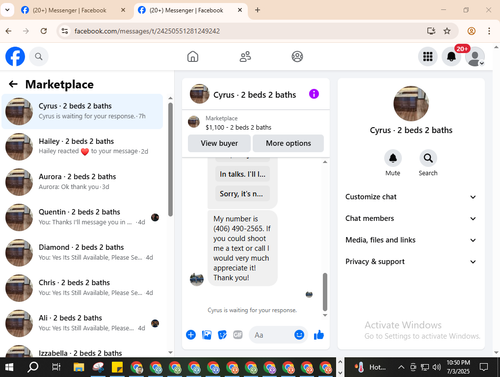500x377 pixels.
Task: Send a thumbs up like
Action: point(319,335)
